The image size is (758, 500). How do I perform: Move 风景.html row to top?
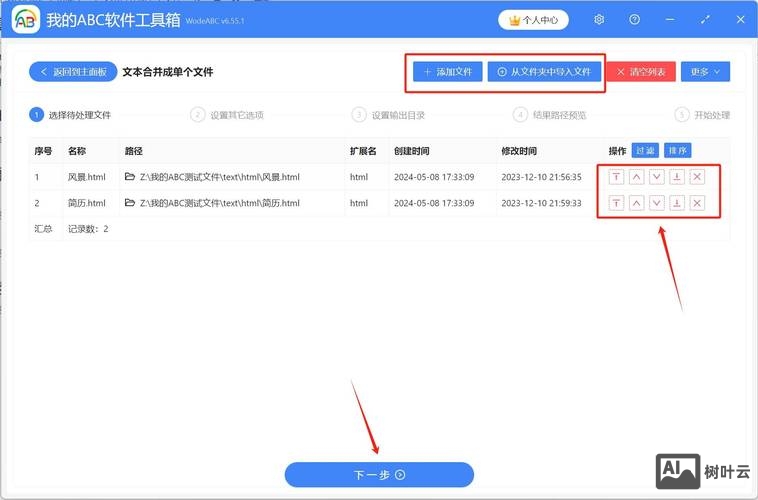pos(616,177)
